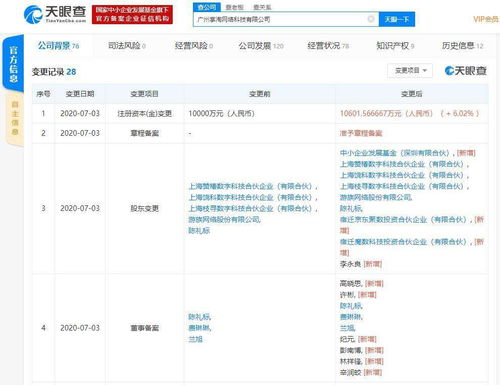Click the 变更后 column header
This screenshot has width=500, height=385.
[x=412, y=94]
